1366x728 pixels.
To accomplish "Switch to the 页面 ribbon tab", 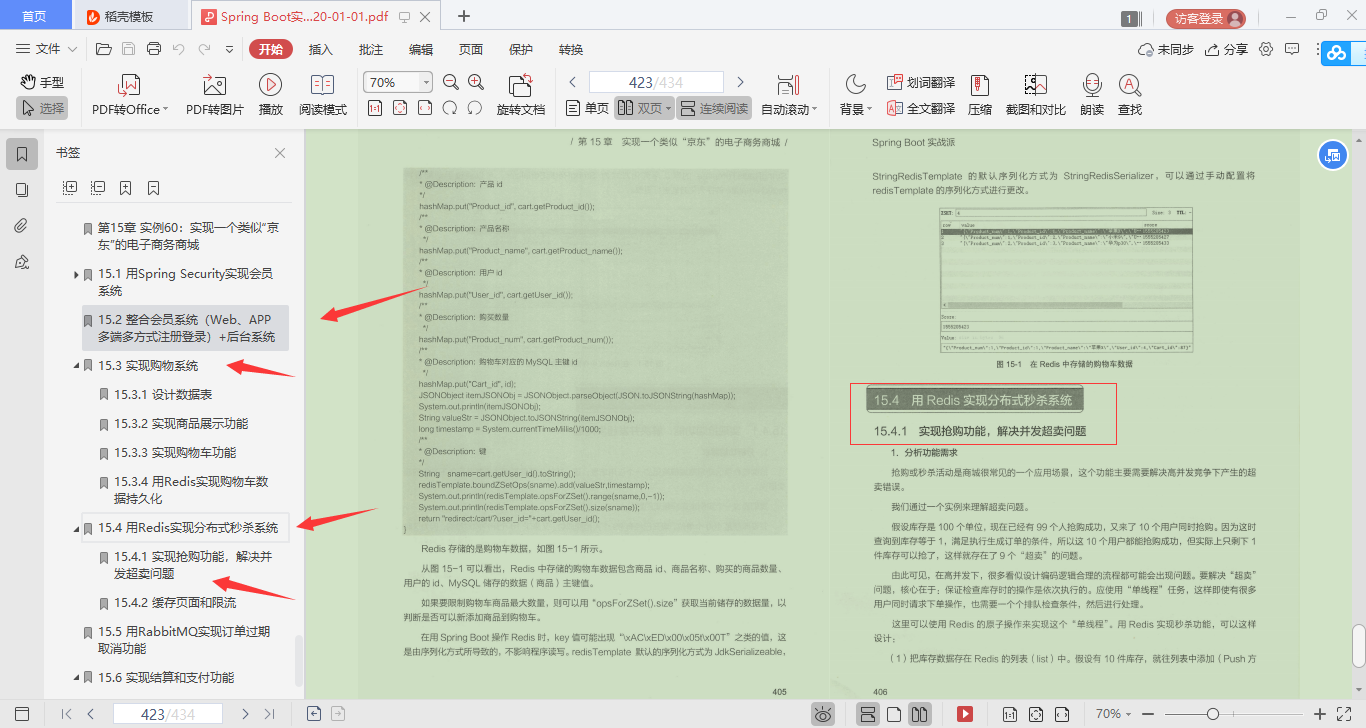I will pos(471,49).
